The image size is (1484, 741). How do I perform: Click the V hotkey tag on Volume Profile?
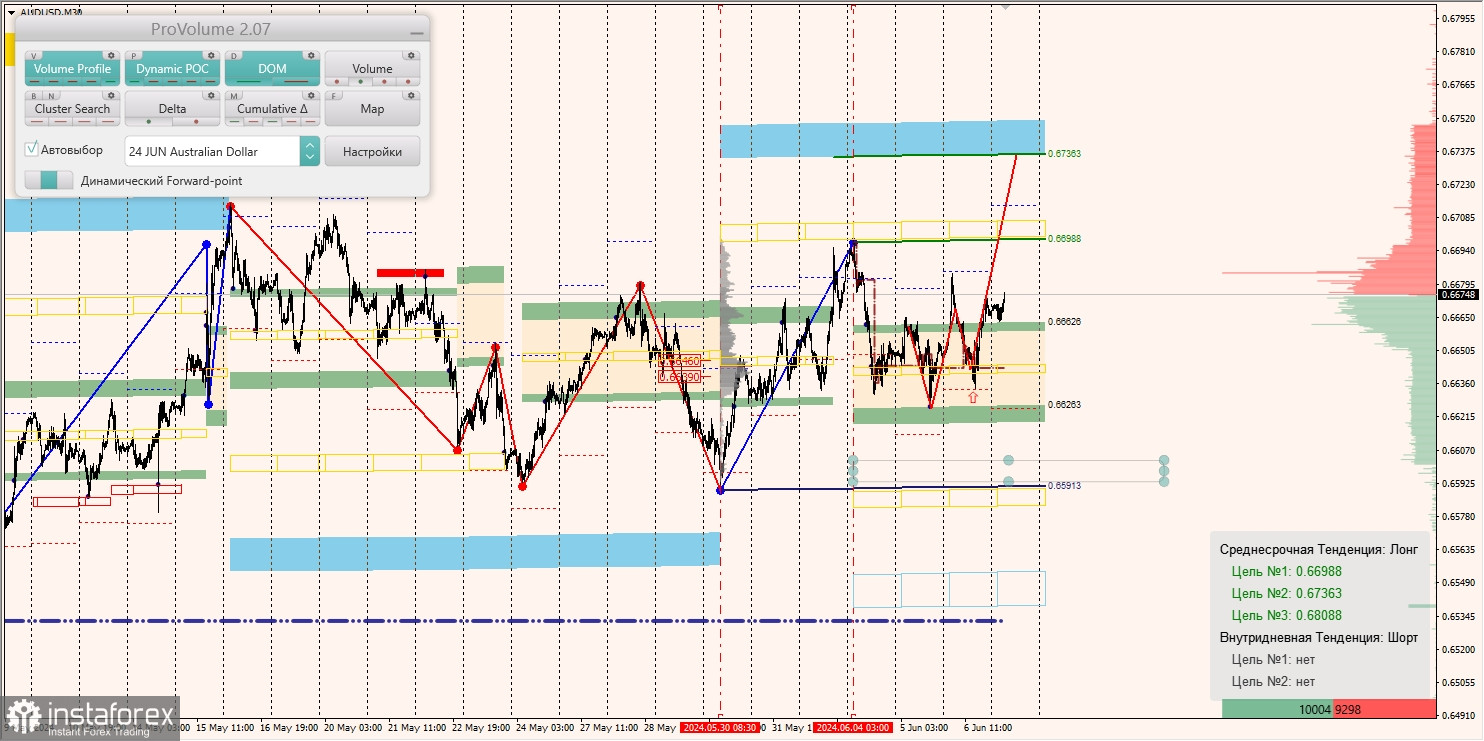[36, 56]
